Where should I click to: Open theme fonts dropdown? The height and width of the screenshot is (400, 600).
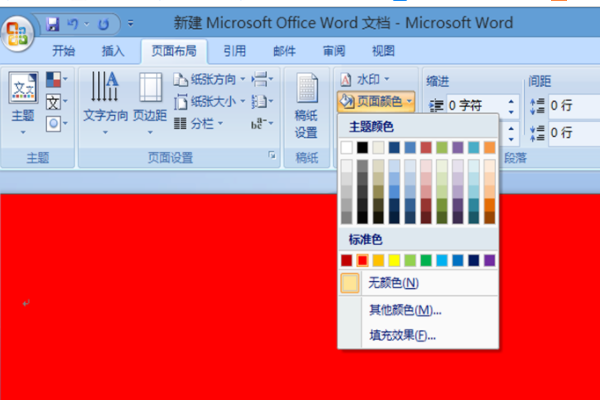click(56, 102)
